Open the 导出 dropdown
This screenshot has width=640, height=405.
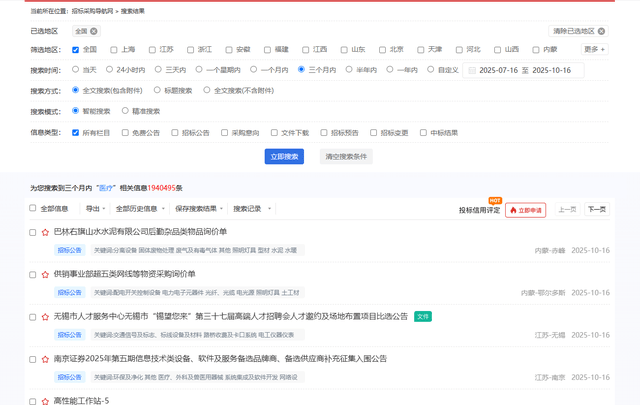(x=95, y=209)
